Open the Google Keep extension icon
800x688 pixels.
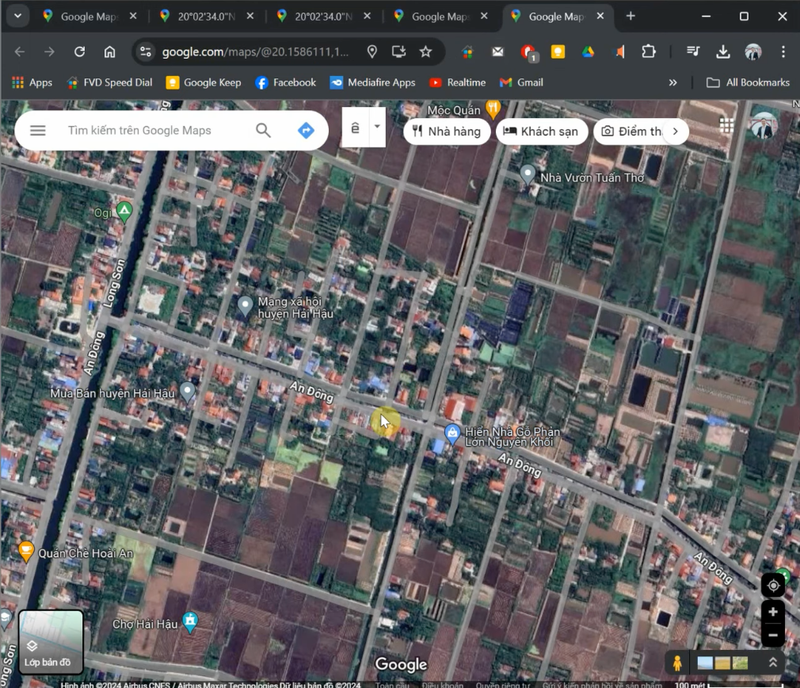tap(558, 52)
